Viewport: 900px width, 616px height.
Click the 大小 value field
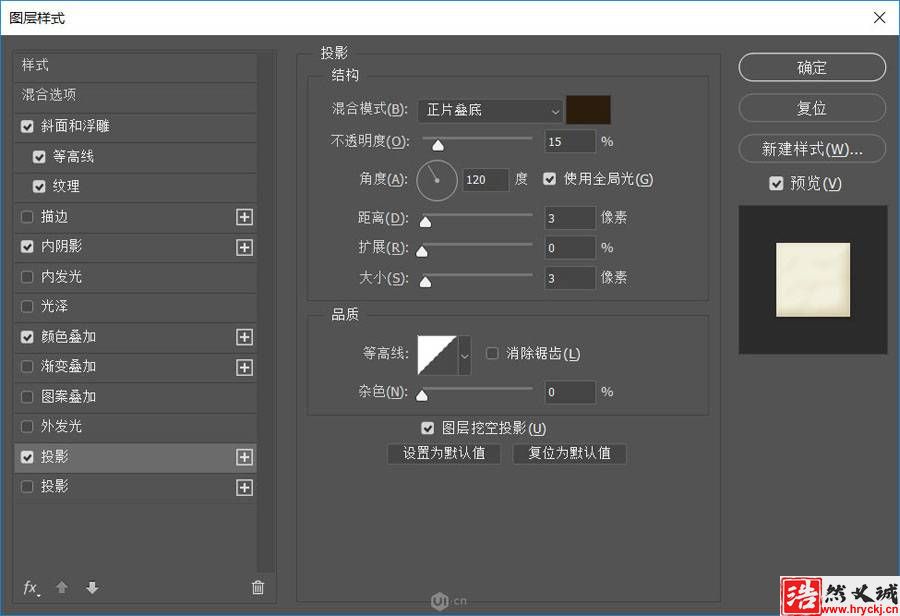569,278
